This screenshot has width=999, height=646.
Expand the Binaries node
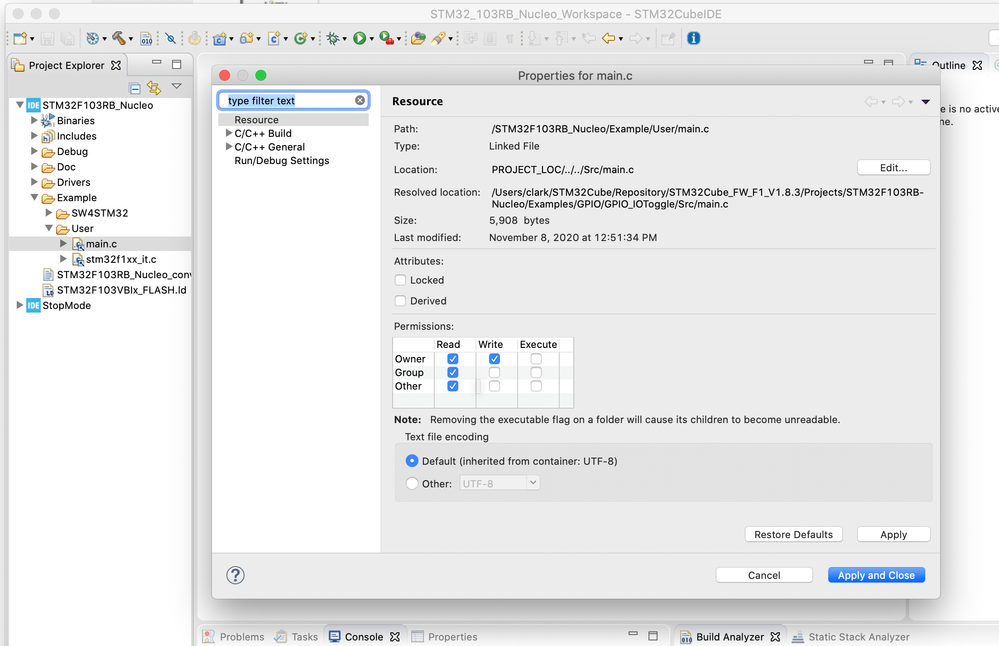tap(34, 120)
